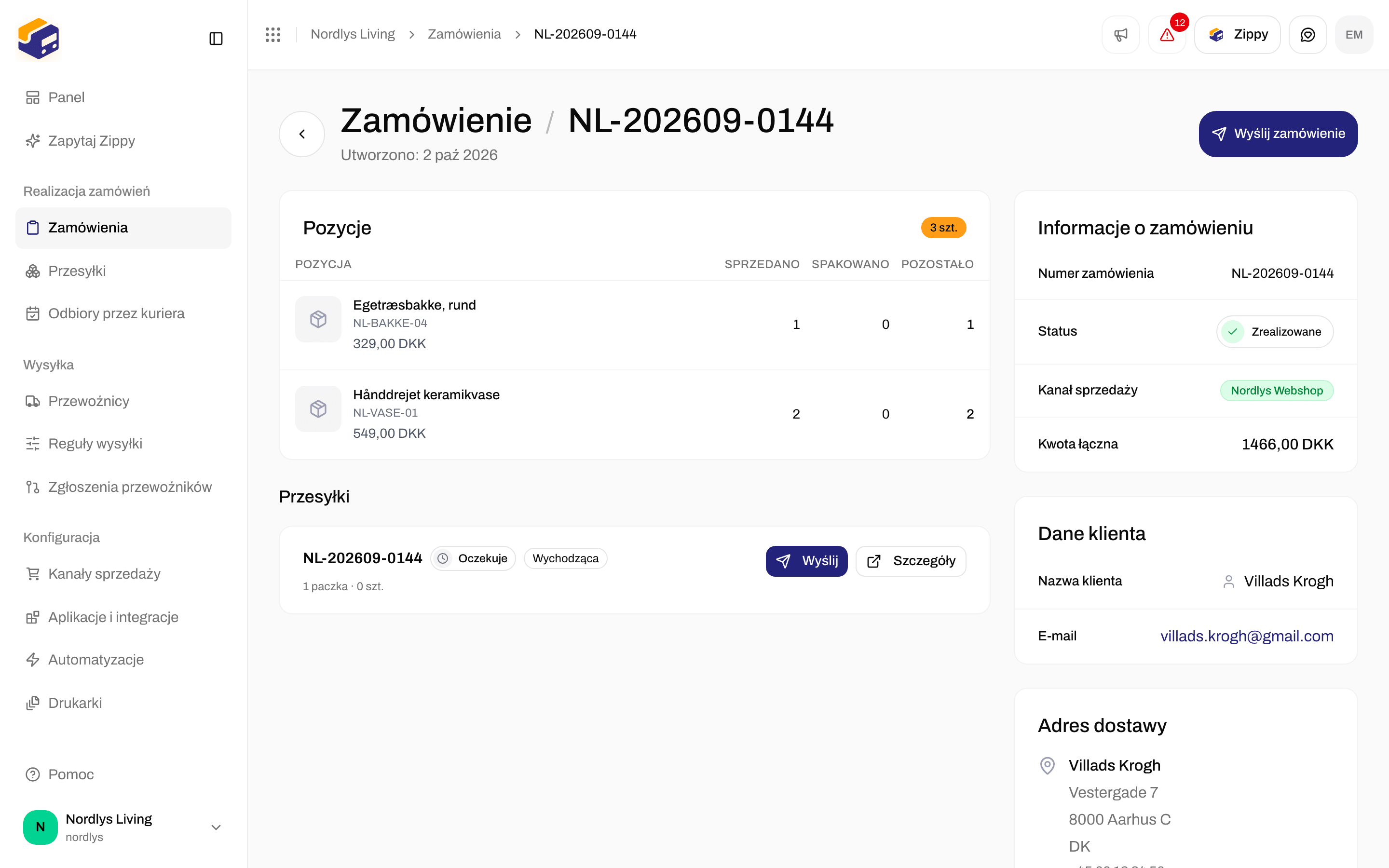Viewport: 1389px width, 868px height.
Task: Click the 8000 Aarhus C address line
Action: (1119, 820)
